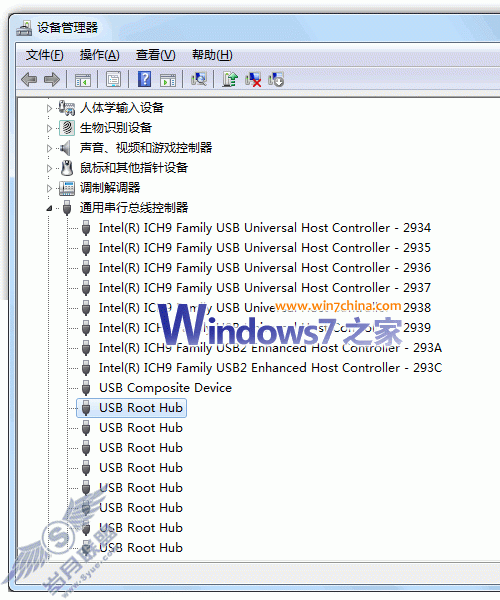The image size is (500, 600).
Task: Open the 操作(A) menu
Action: [99, 55]
